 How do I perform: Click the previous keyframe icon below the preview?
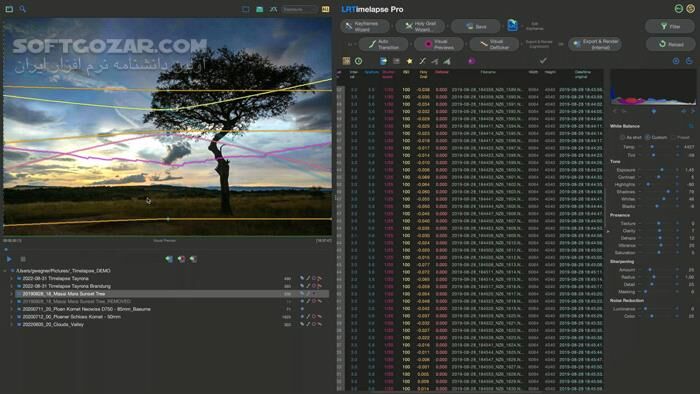[x=169, y=259]
